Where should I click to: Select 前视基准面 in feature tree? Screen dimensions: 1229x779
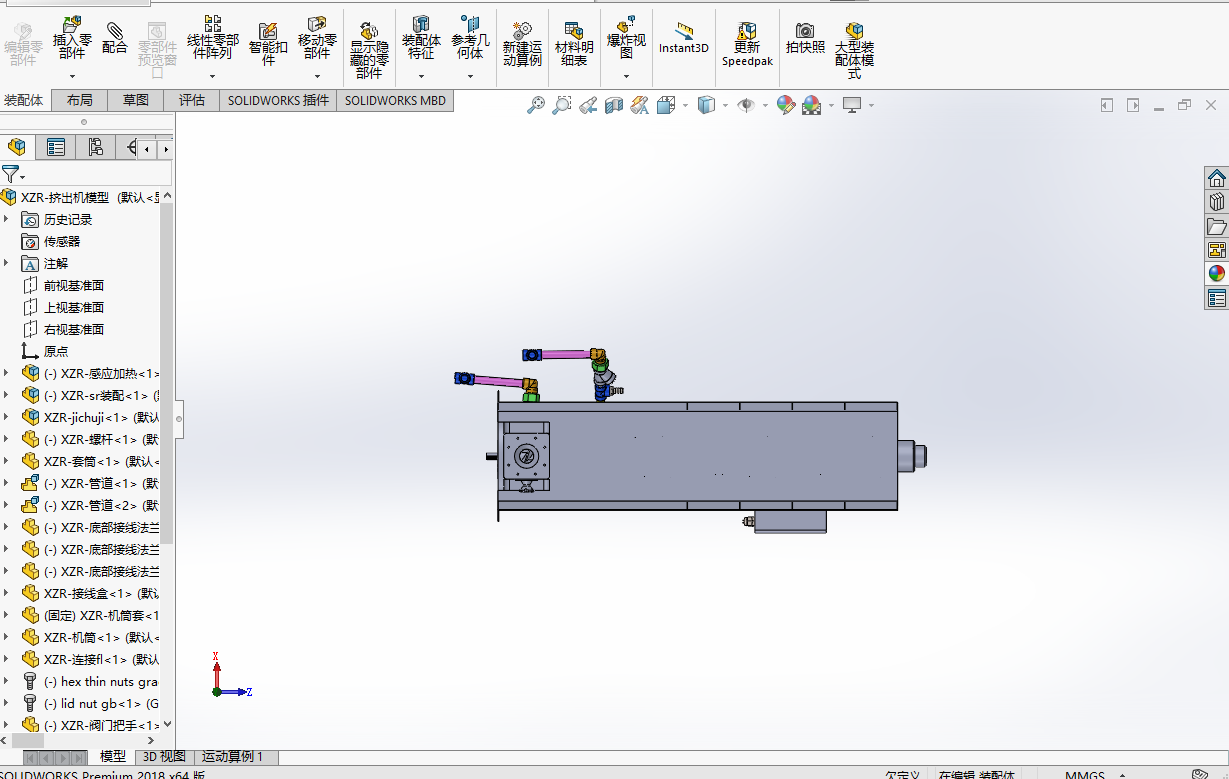(74, 285)
